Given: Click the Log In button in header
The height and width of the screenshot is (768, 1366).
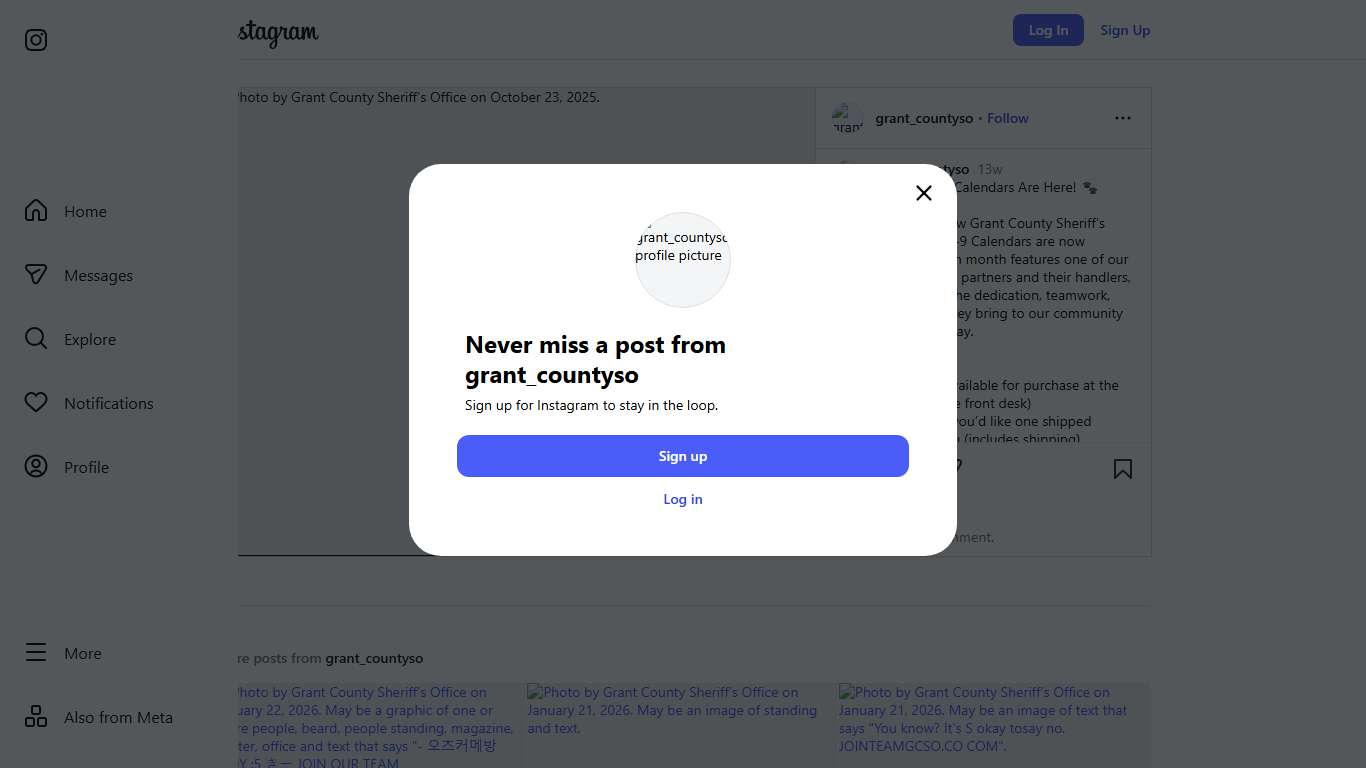Looking at the screenshot, I should [x=1048, y=30].
